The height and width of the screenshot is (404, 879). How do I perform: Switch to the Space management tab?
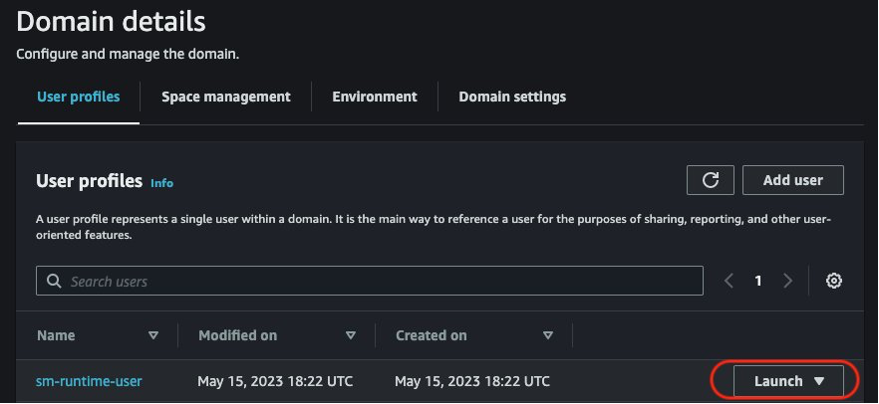tap(226, 97)
